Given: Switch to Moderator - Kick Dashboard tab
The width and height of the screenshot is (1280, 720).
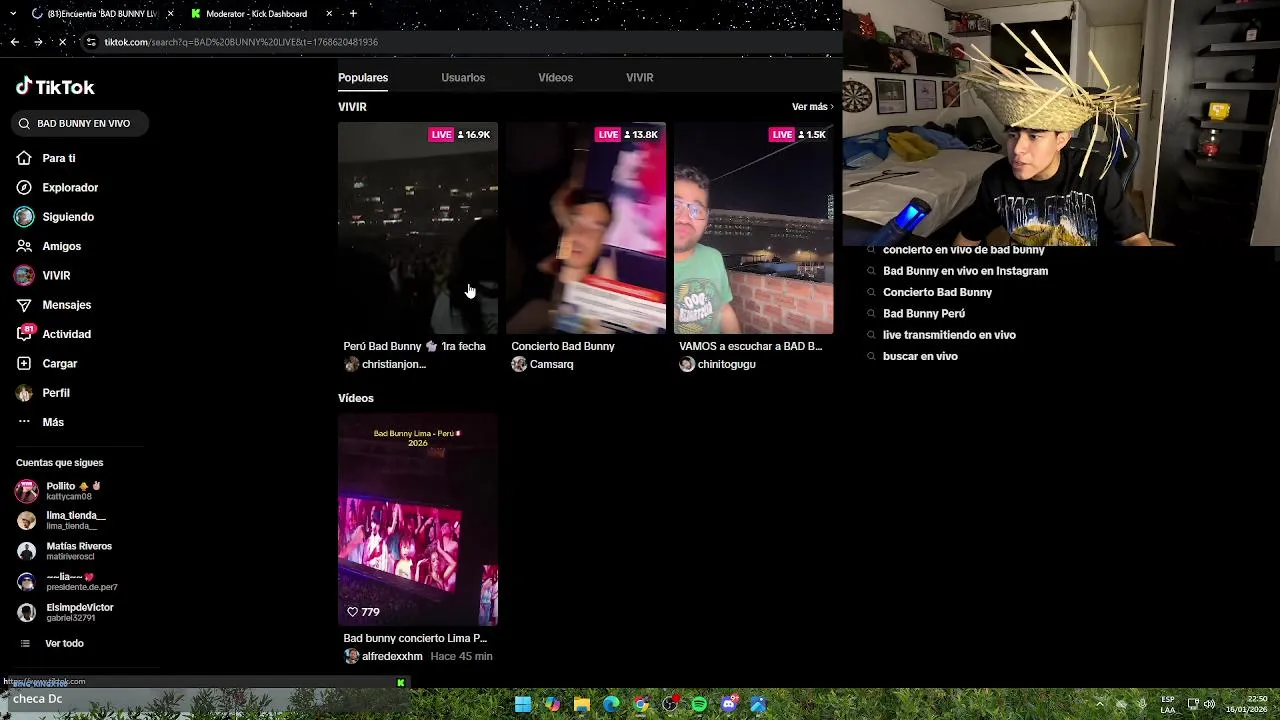Looking at the screenshot, I should point(256,13).
